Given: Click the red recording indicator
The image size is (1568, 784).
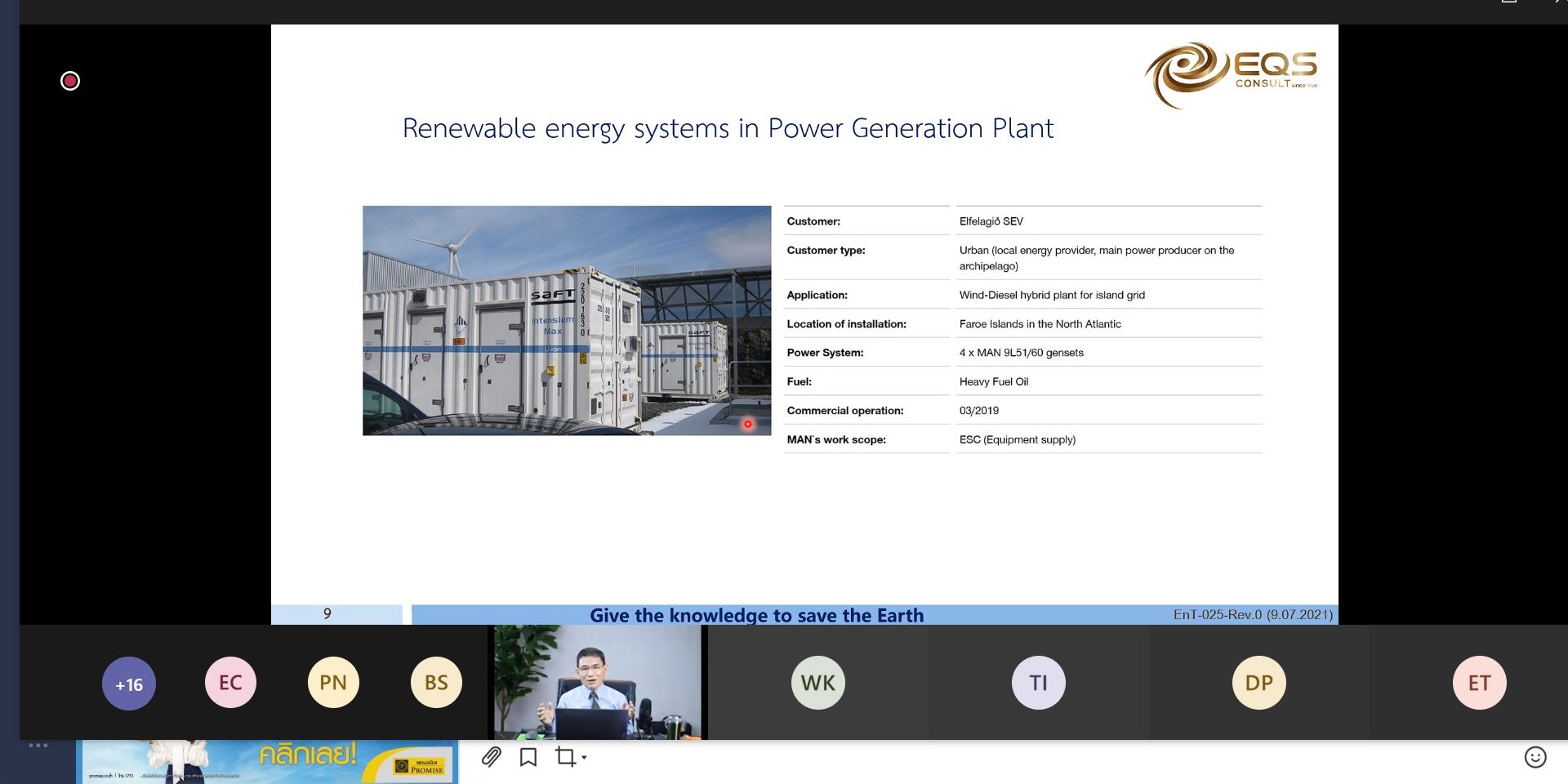Looking at the screenshot, I should pyautogui.click(x=70, y=81).
